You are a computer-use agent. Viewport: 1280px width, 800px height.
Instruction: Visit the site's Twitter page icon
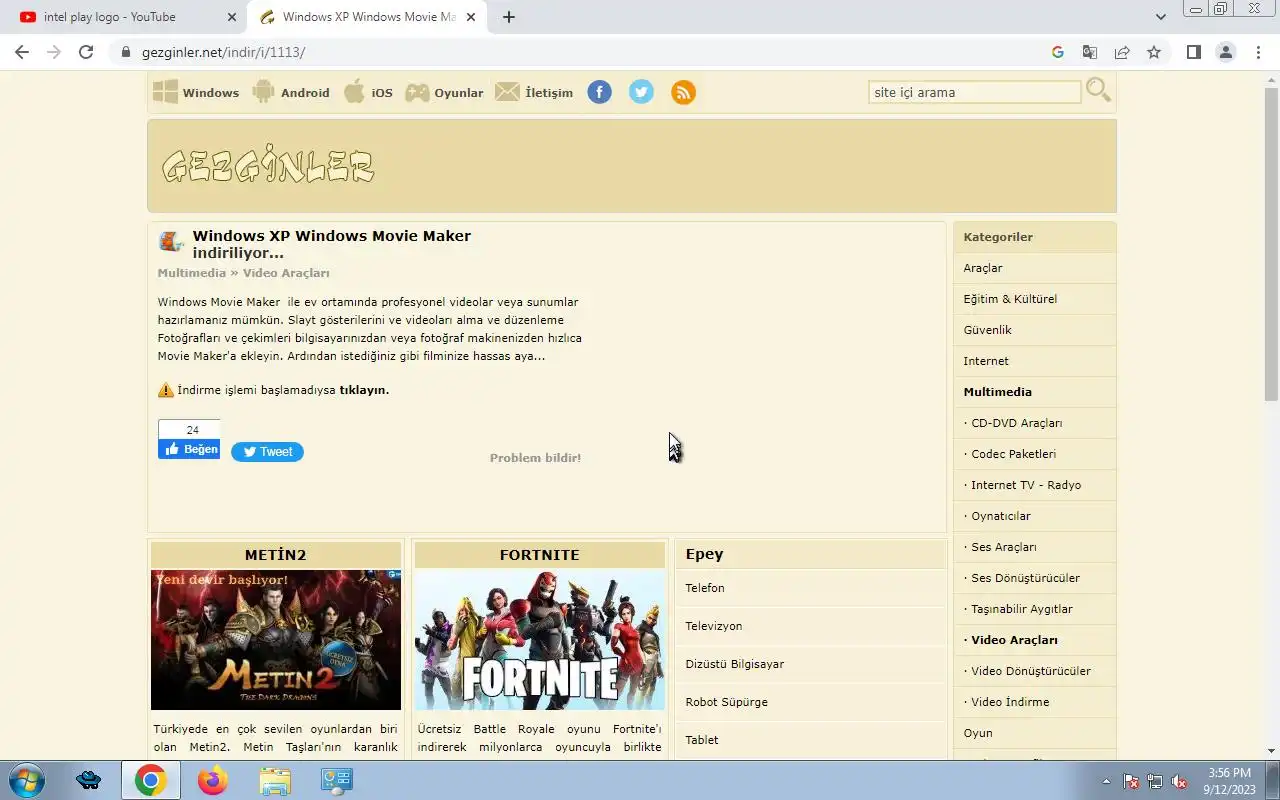click(x=641, y=92)
